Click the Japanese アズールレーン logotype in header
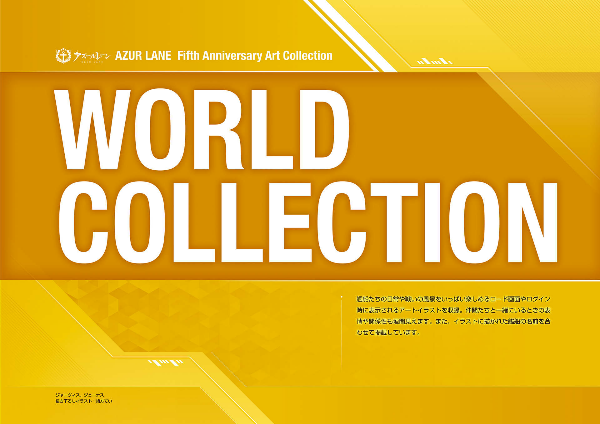This screenshot has width=600, height=424. click(92, 56)
